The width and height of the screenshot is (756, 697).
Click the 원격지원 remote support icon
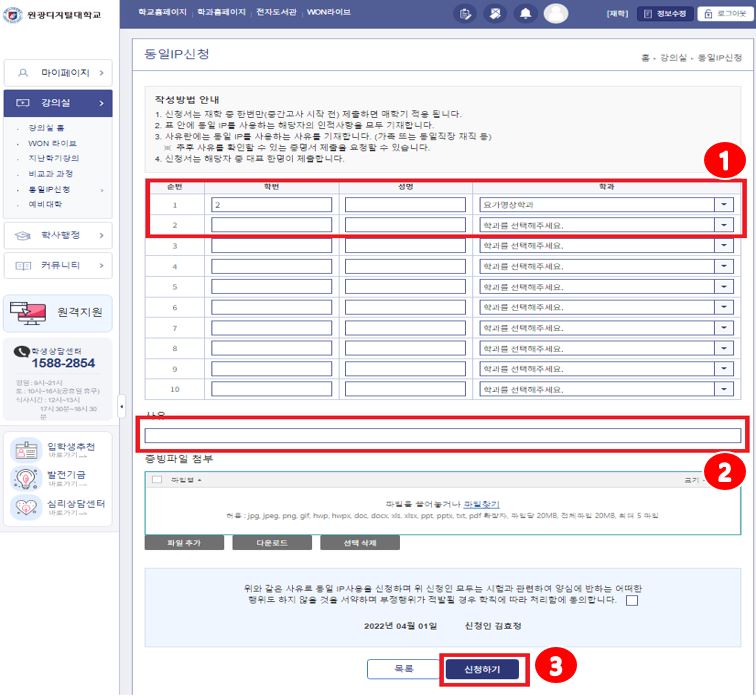(x=29, y=312)
